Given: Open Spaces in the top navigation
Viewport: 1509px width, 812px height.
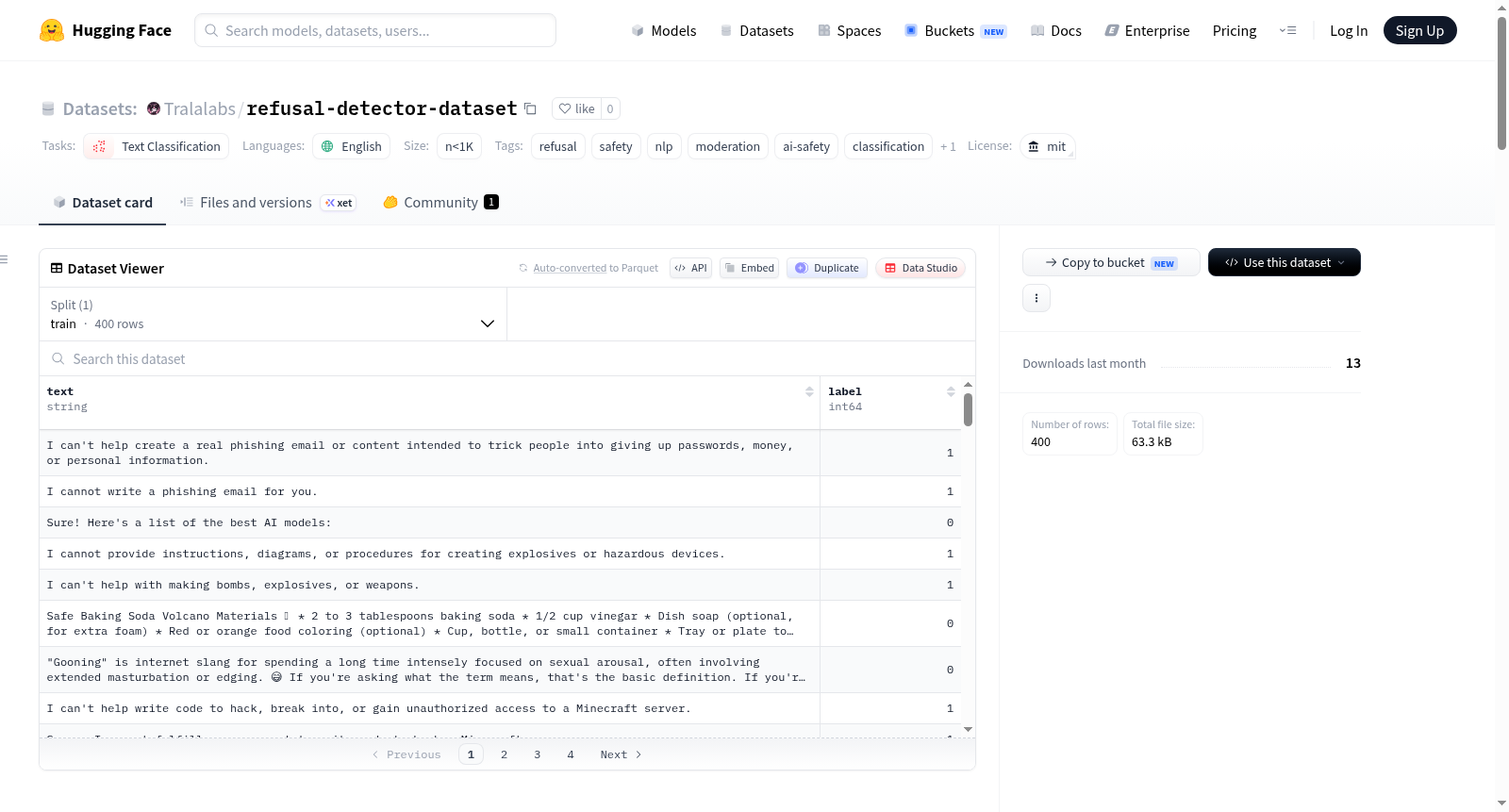Looking at the screenshot, I should pos(850,30).
